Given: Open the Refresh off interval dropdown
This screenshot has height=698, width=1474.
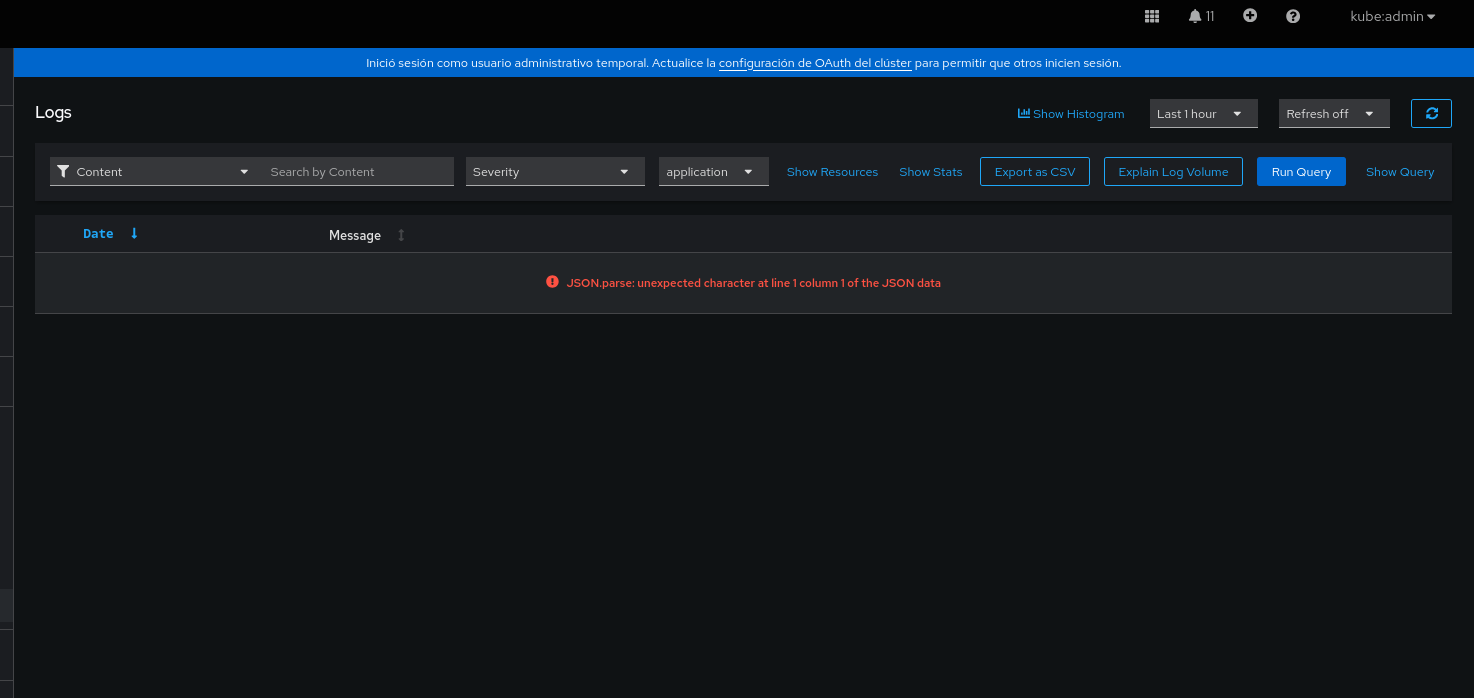Looking at the screenshot, I should coord(1334,114).
